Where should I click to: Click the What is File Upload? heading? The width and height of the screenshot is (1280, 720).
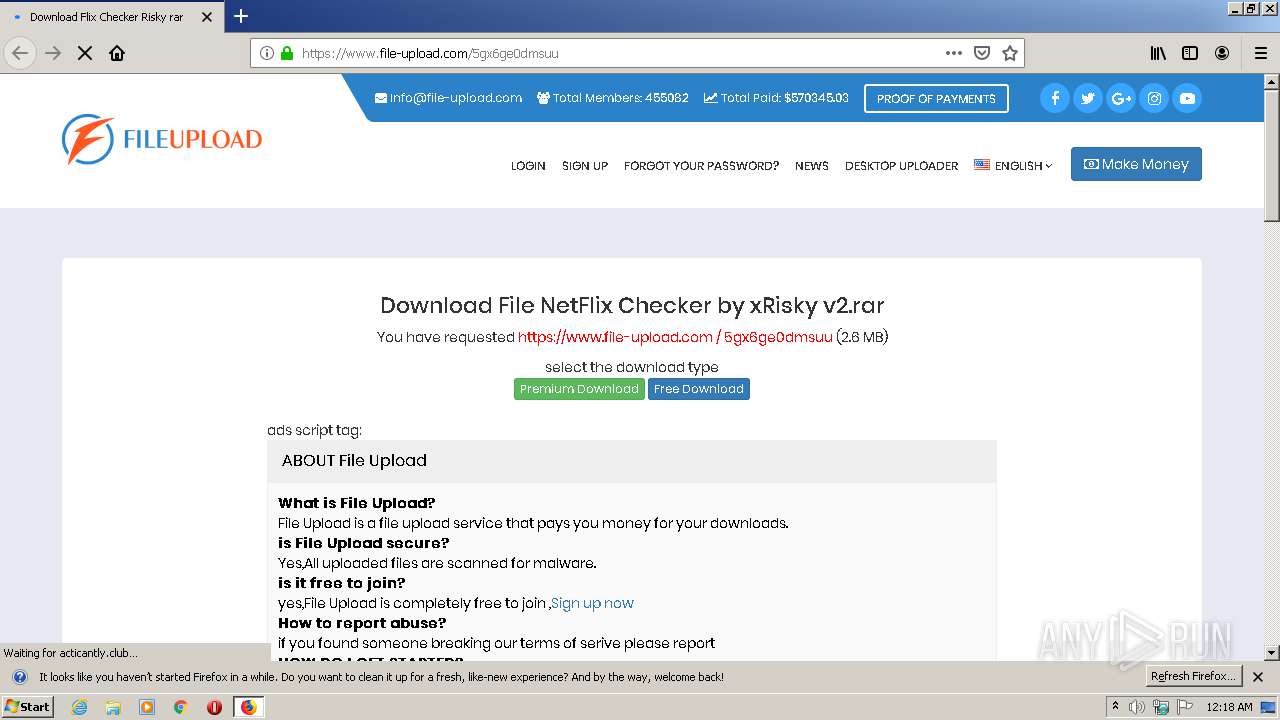pyautogui.click(x=357, y=503)
